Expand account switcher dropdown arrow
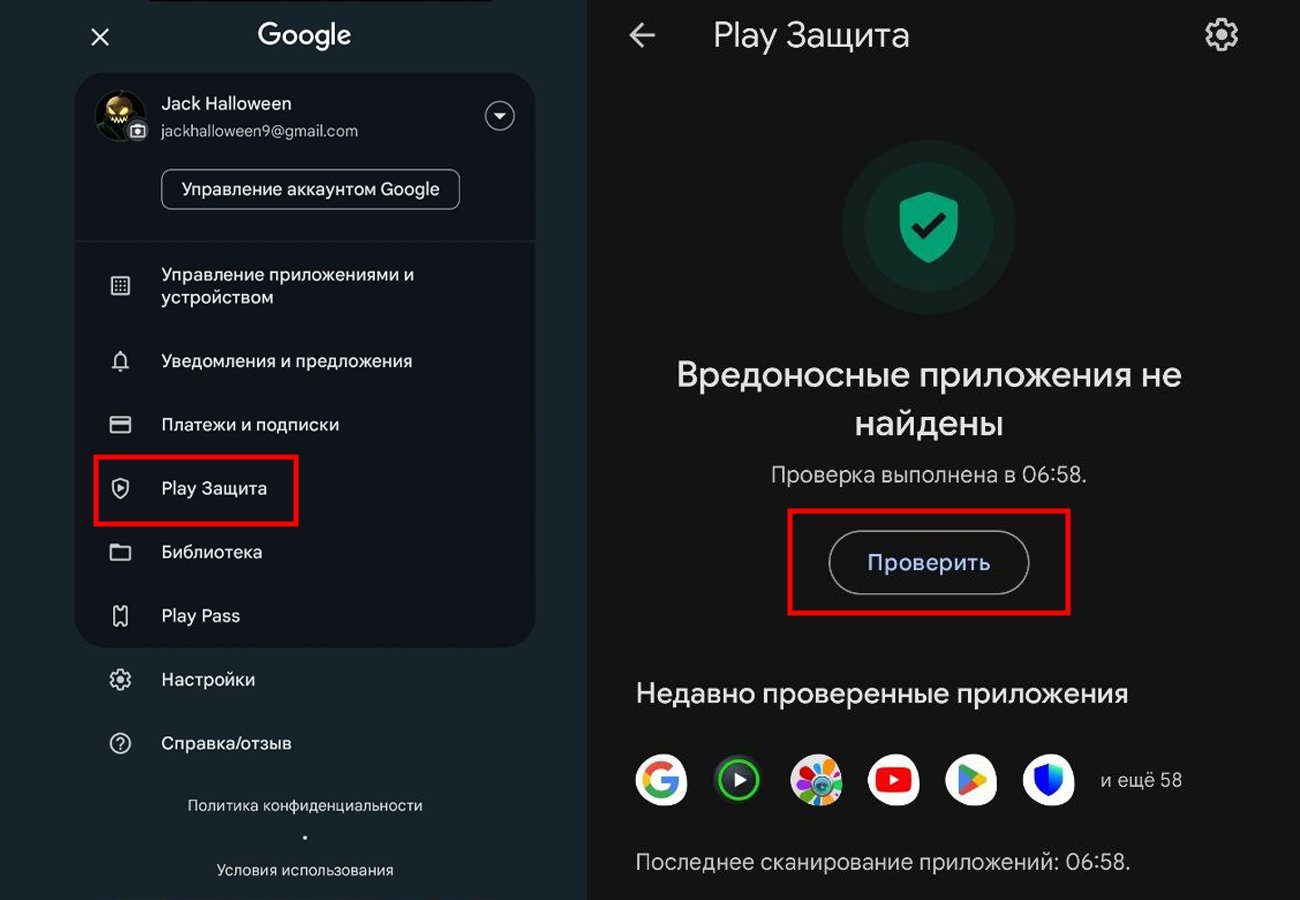 point(500,116)
